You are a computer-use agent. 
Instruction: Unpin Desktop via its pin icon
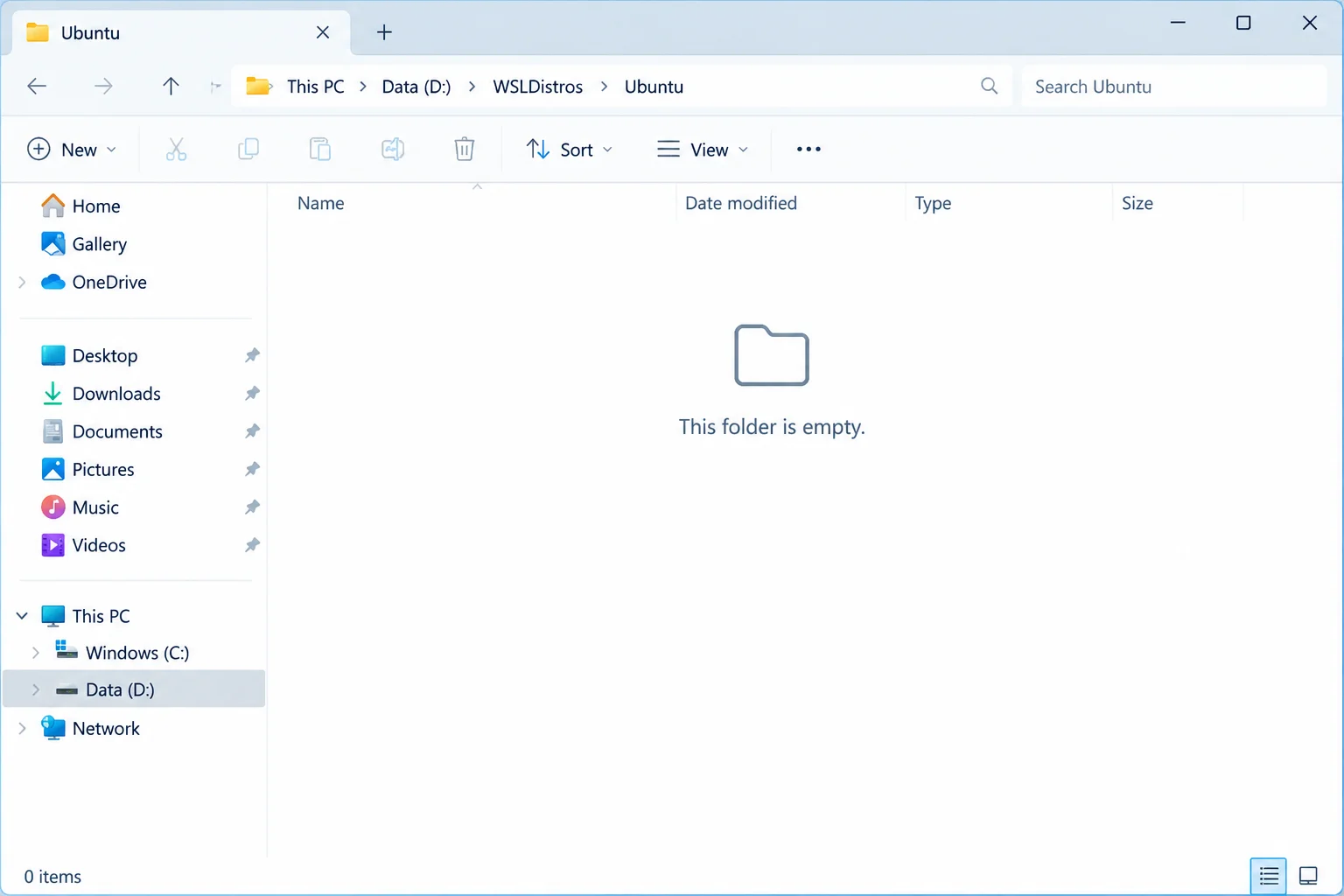tap(252, 355)
